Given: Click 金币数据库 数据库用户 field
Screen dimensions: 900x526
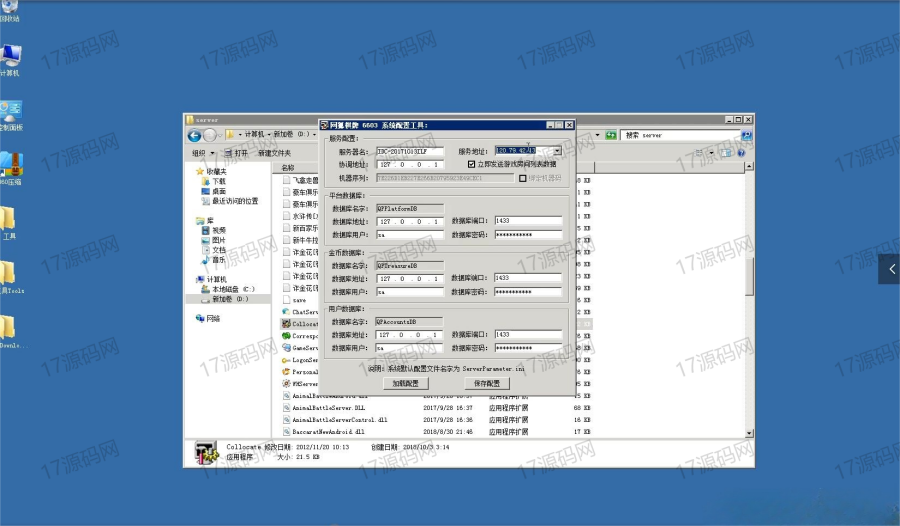Looking at the screenshot, I should pyautogui.click(x=410, y=292).
